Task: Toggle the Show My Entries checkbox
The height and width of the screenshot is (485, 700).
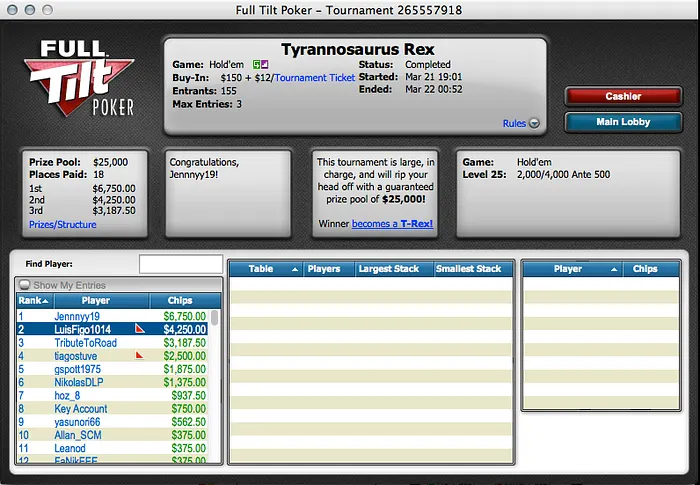Action: click(x=25, y=286)
